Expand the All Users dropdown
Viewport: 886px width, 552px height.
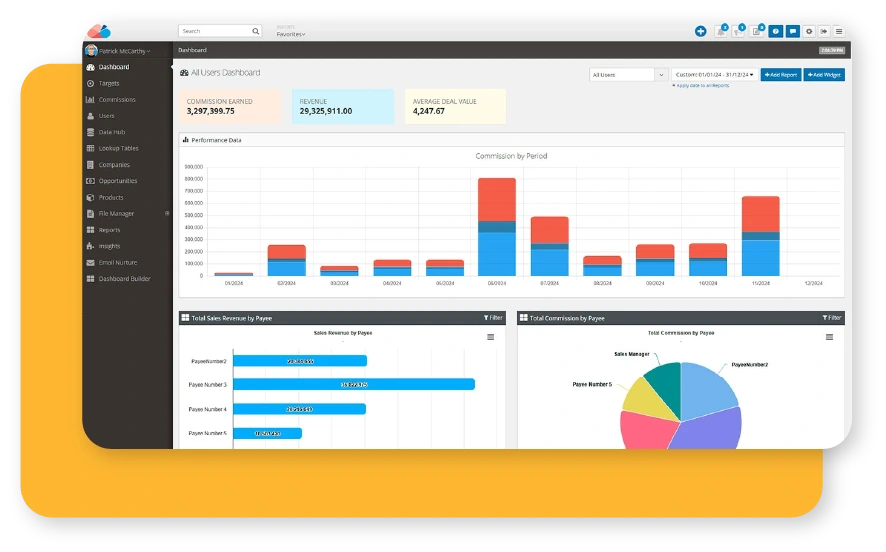(x=628, y=75)
